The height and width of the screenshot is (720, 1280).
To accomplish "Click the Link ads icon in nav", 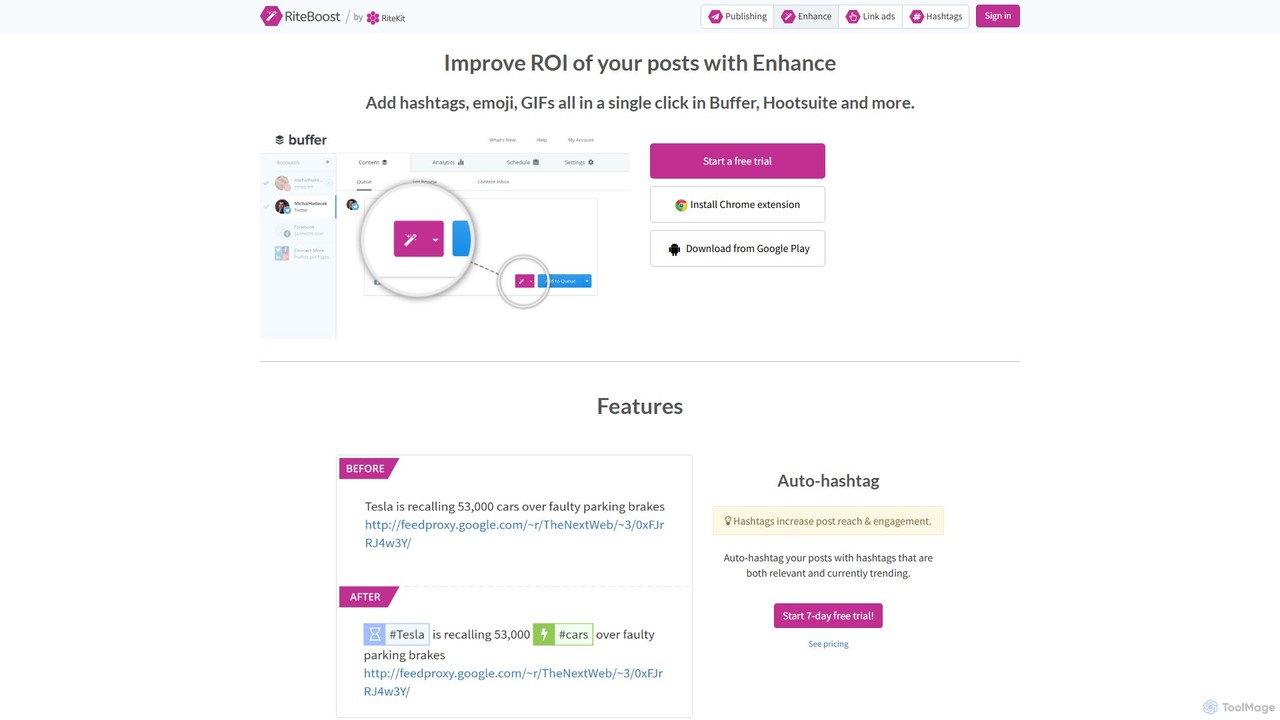I will point(852,16).
